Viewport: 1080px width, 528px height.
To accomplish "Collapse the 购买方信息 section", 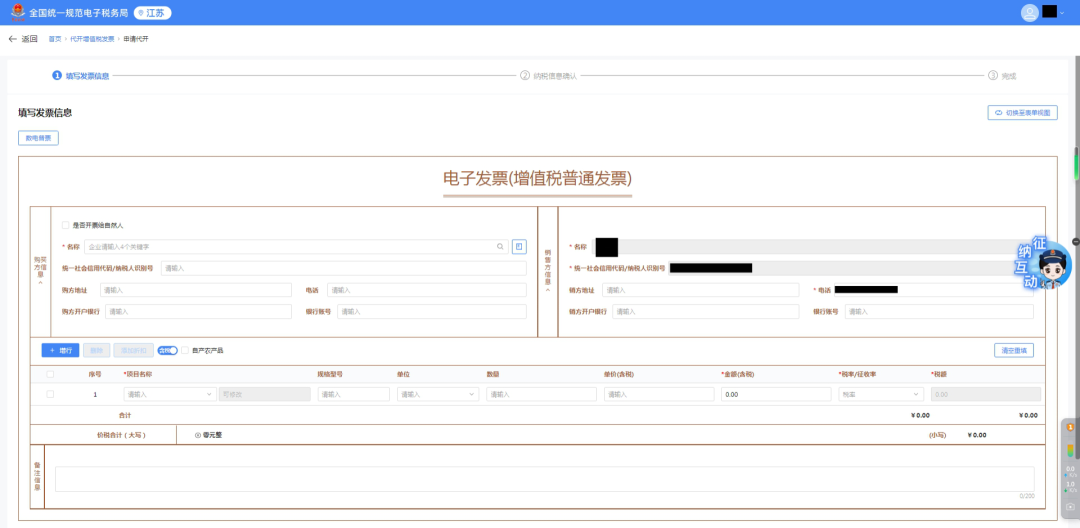I will pyautogui.click(x=40, y=283).
